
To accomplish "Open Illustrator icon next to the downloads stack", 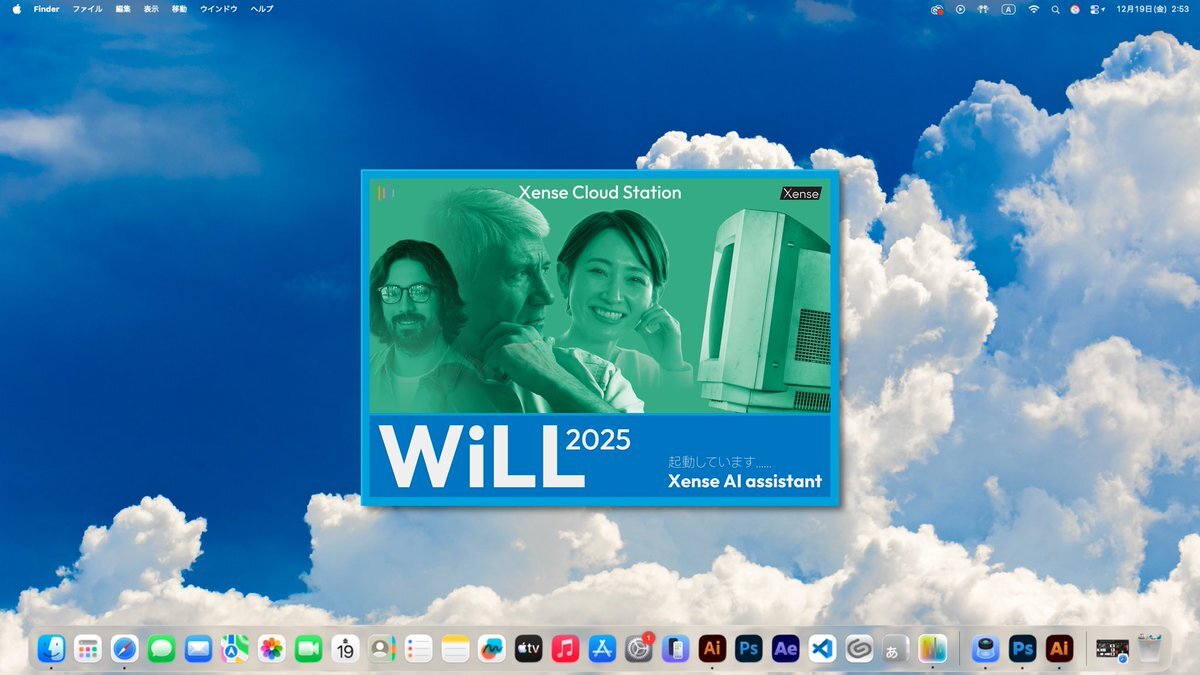I will (1059, 649).
